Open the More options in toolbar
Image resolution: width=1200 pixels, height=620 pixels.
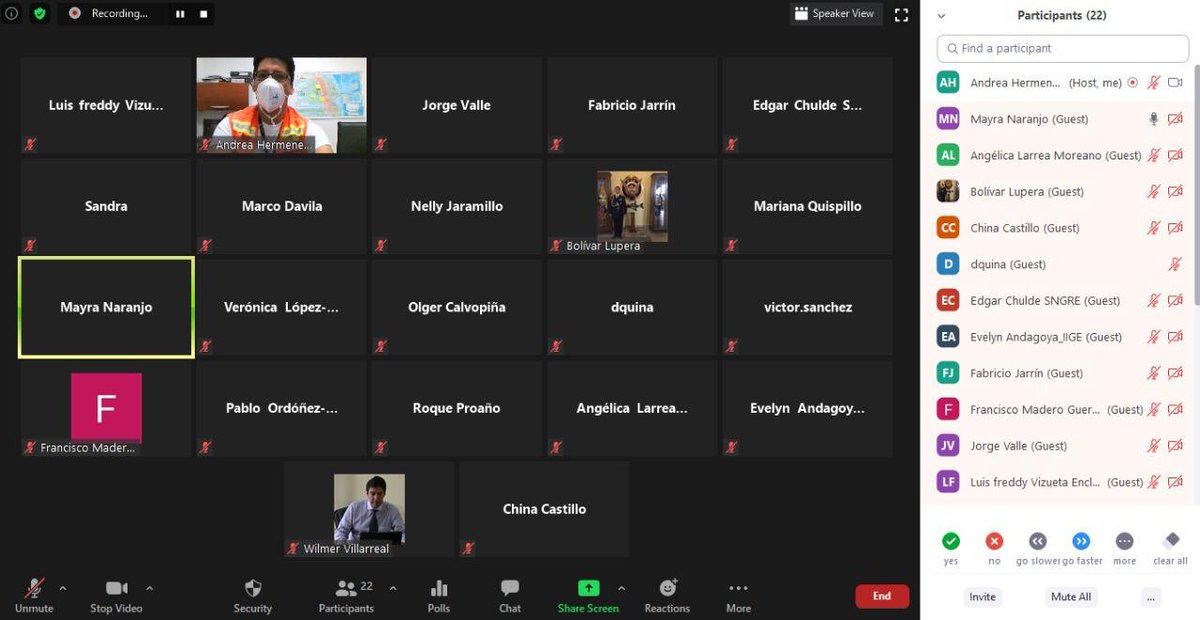(738, 596)
